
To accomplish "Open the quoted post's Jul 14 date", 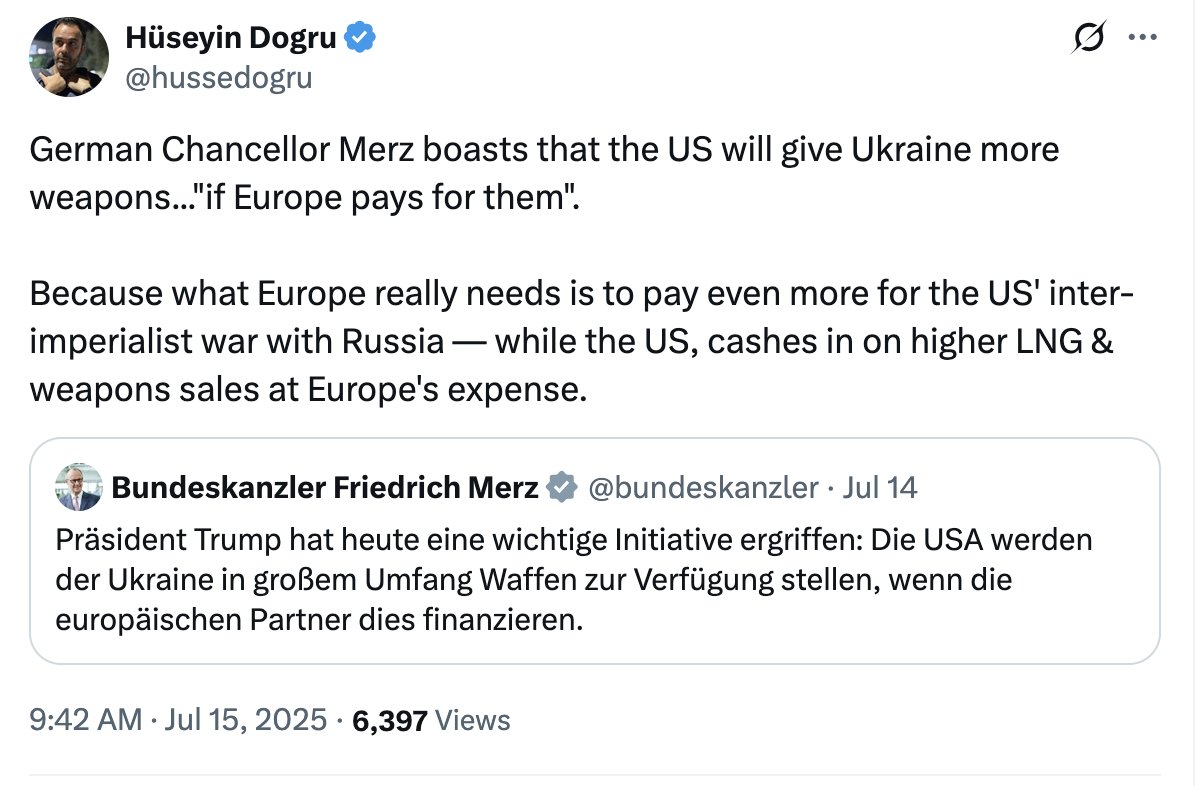I will point(880,487).
